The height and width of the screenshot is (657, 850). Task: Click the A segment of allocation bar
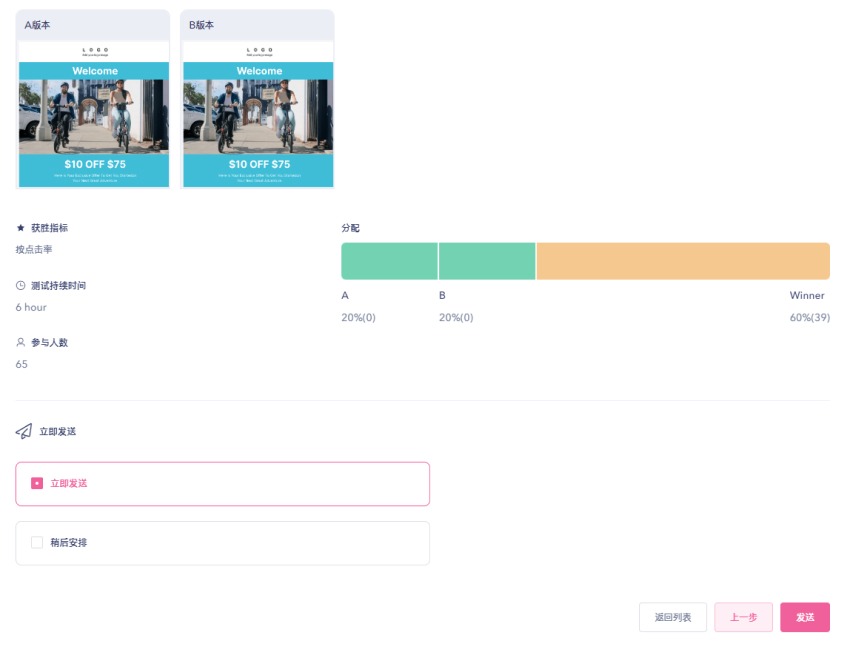tap(389, 261)
